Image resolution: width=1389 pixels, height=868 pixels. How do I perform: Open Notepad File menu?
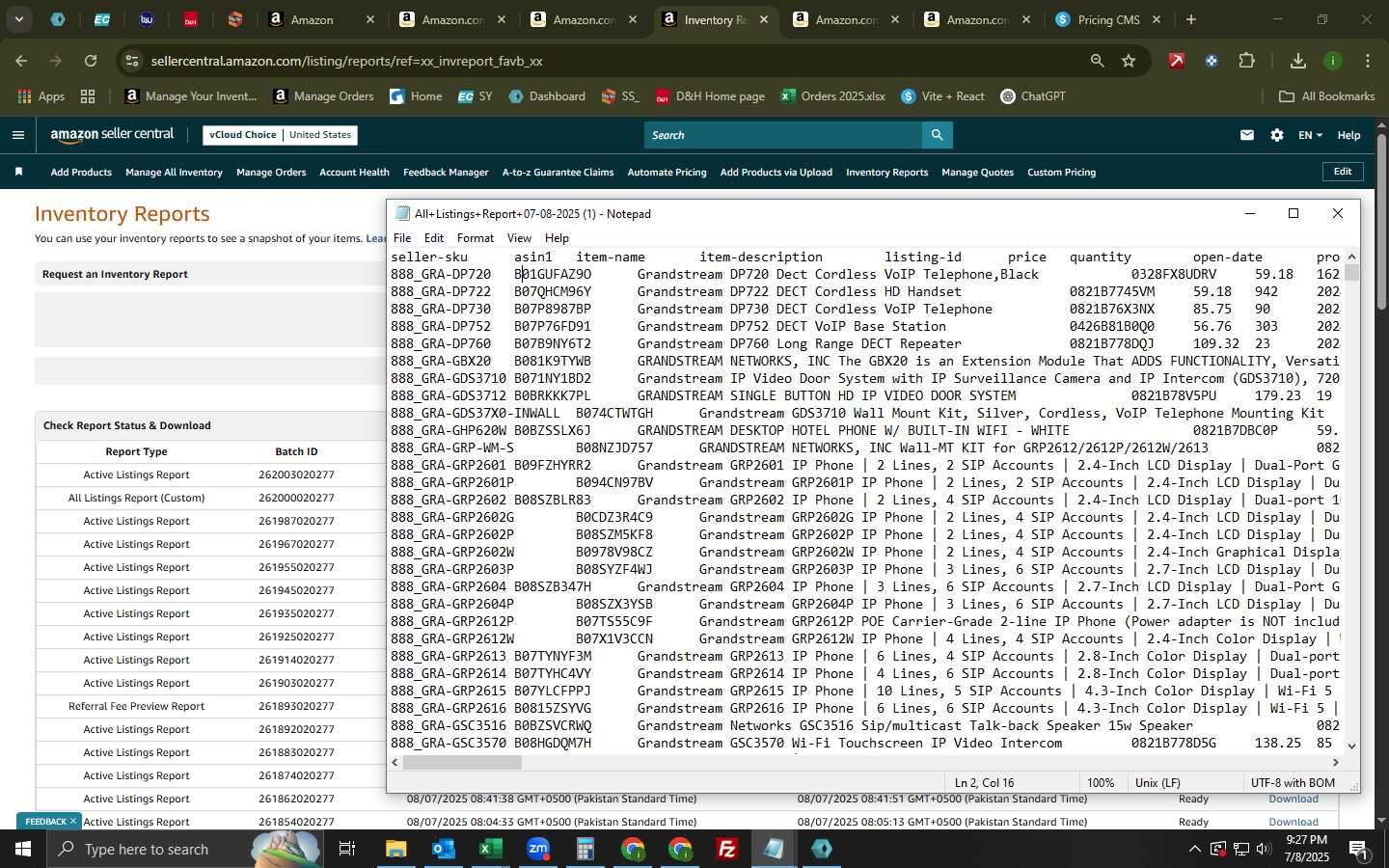pyautogui.click(x=402, y=238)
